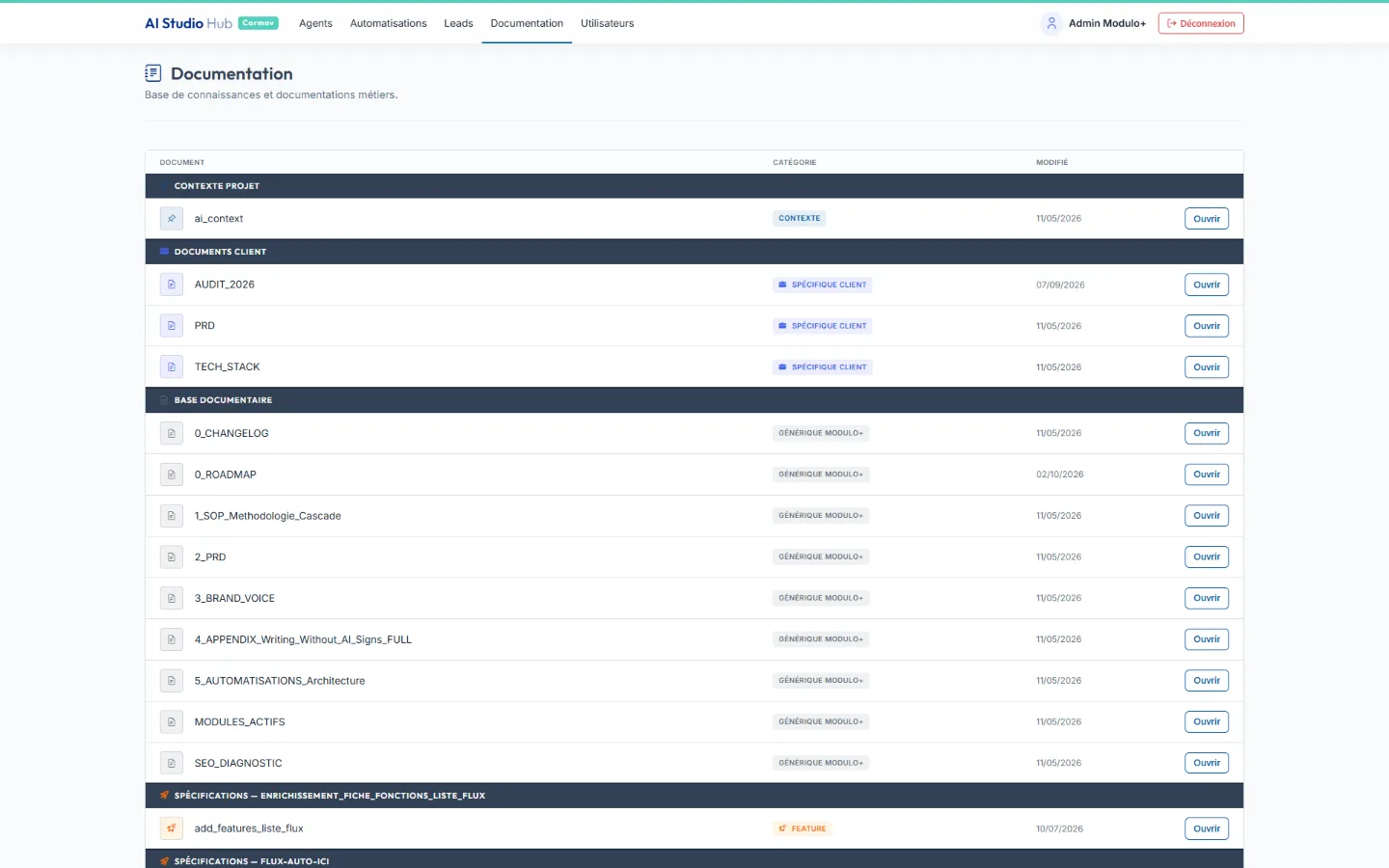Viewport: 1389px width, 868px height.
Task: Click the file icon beside PRD client document
Action: click(172, 326)
